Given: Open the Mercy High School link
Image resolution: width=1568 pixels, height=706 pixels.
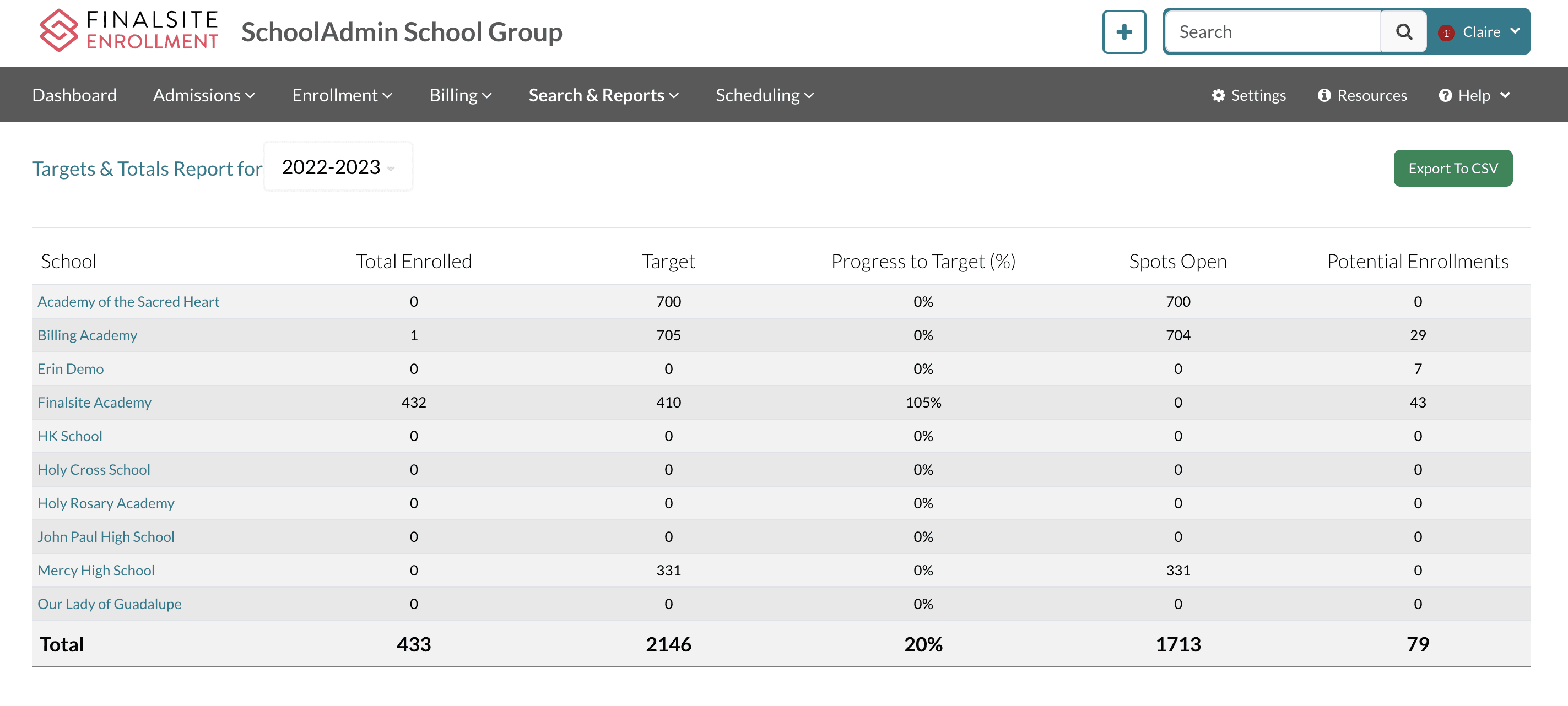Looking at the screenshot, I should [96, 571].
